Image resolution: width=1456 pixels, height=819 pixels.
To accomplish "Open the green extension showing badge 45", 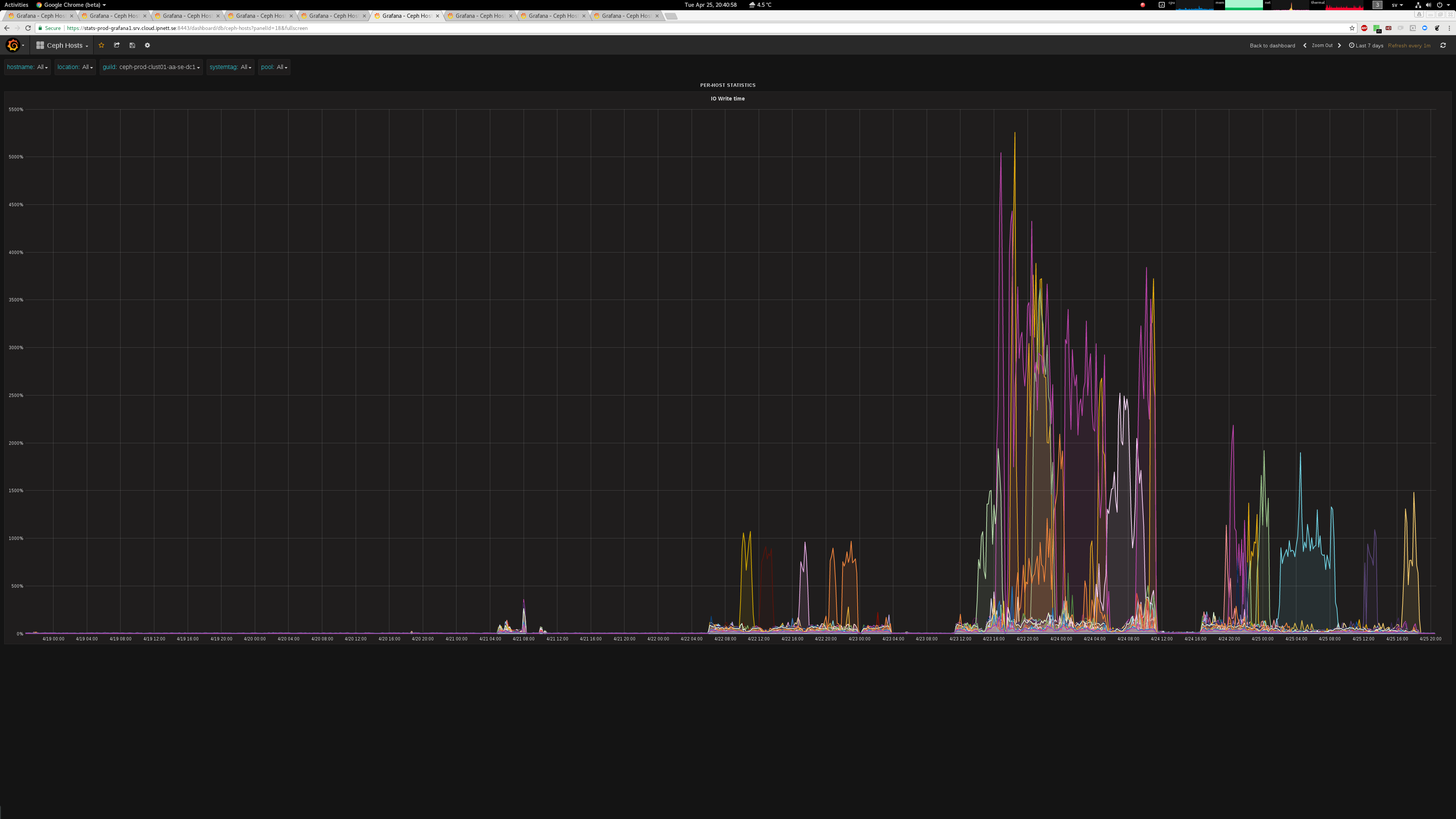I will coord(1377,28).
